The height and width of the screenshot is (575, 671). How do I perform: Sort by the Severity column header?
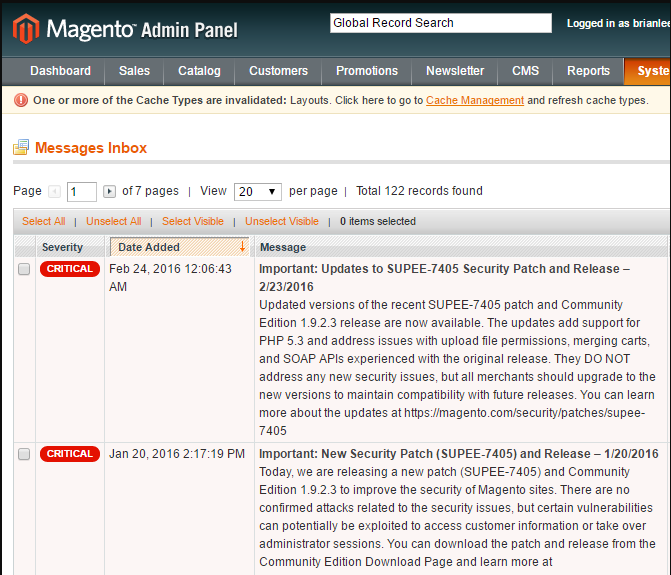(62, 247)
